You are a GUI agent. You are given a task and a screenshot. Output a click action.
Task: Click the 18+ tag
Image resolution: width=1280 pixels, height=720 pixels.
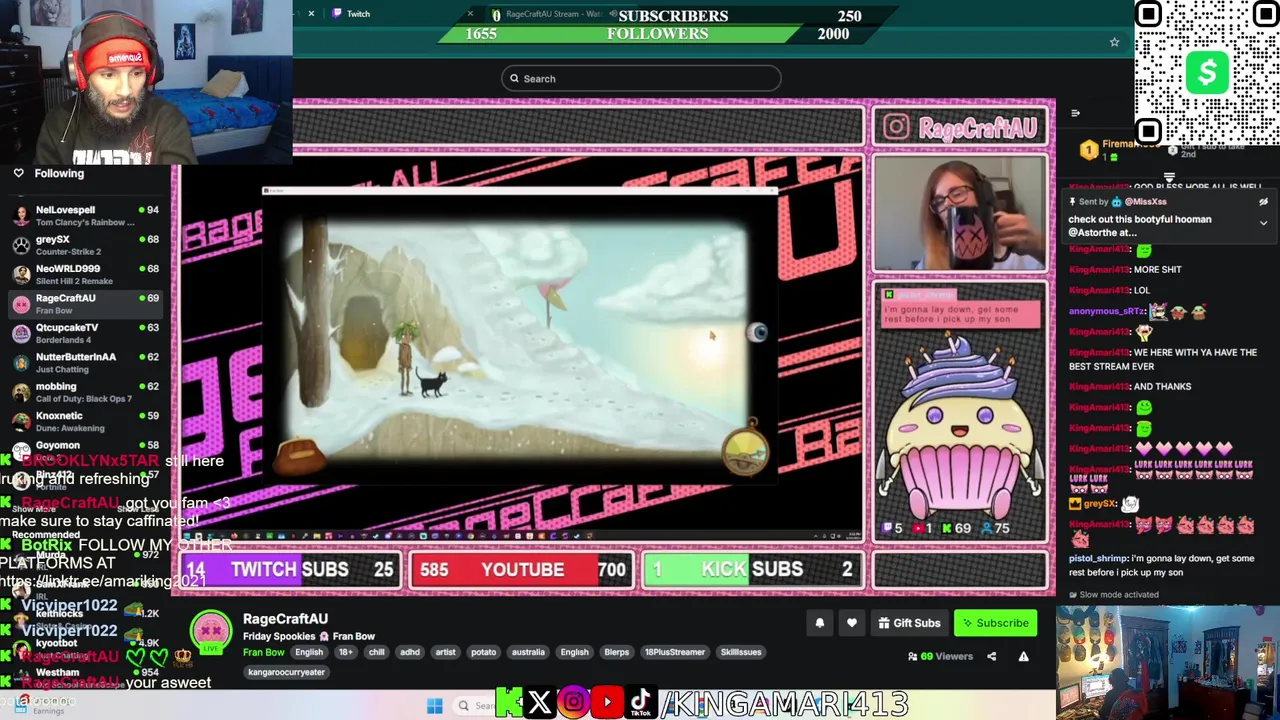point(345,652)
